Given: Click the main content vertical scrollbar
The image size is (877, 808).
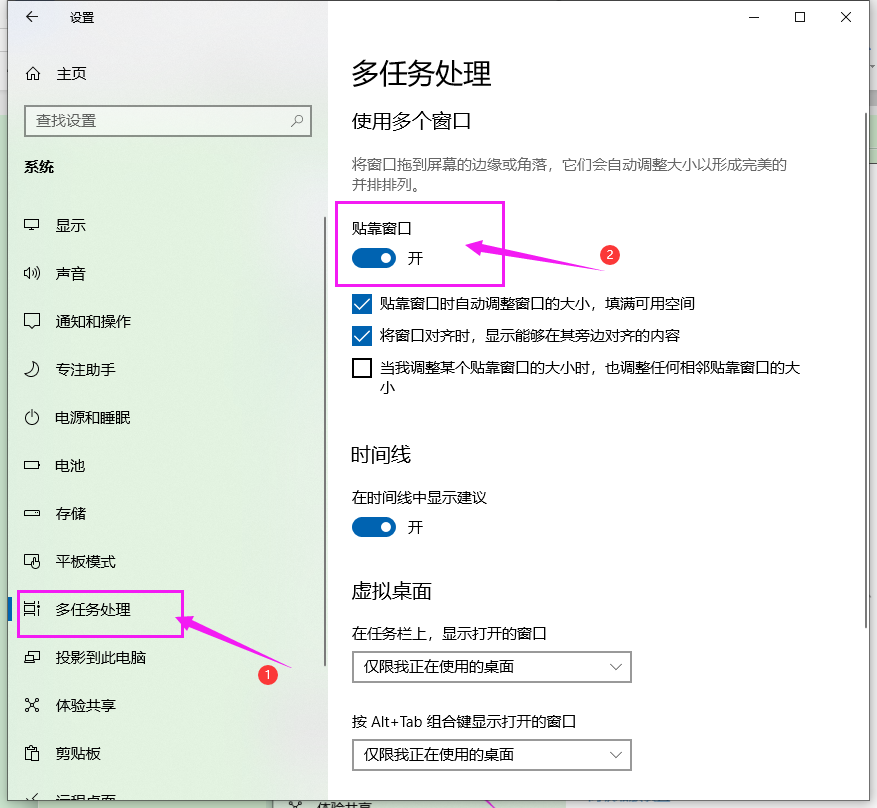Looking at the screenshot, I should pos(866,370).
